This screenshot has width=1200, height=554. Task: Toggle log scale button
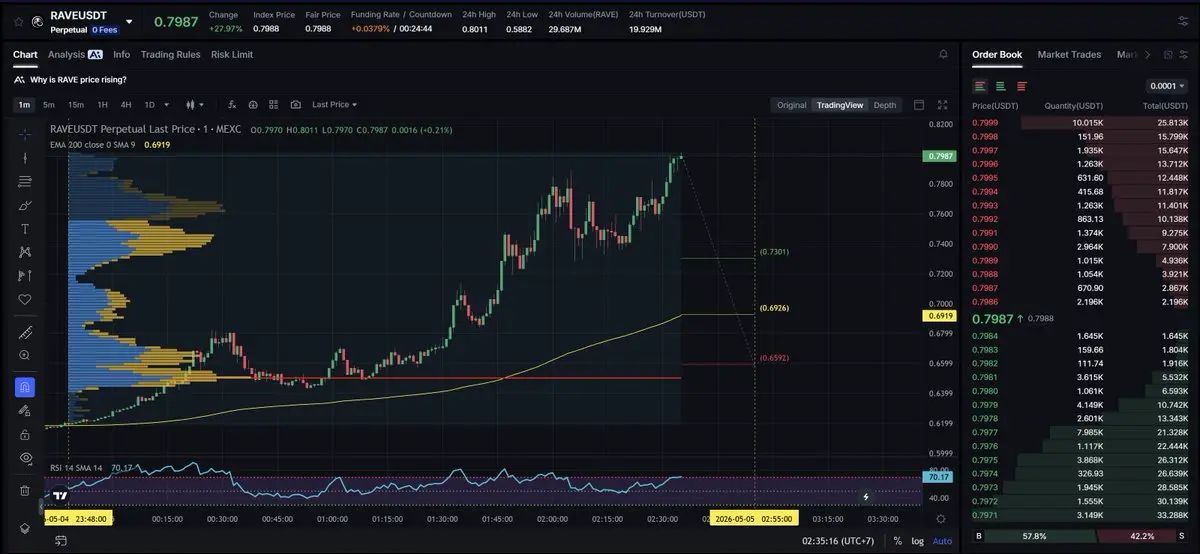click(918, 541)
